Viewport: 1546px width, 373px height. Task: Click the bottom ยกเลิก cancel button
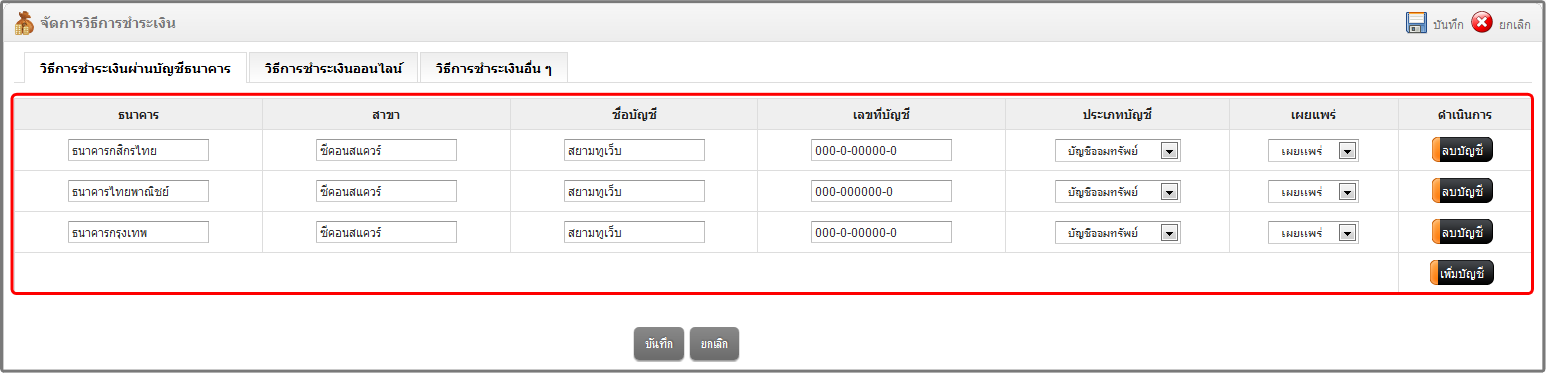click(714, 343)
